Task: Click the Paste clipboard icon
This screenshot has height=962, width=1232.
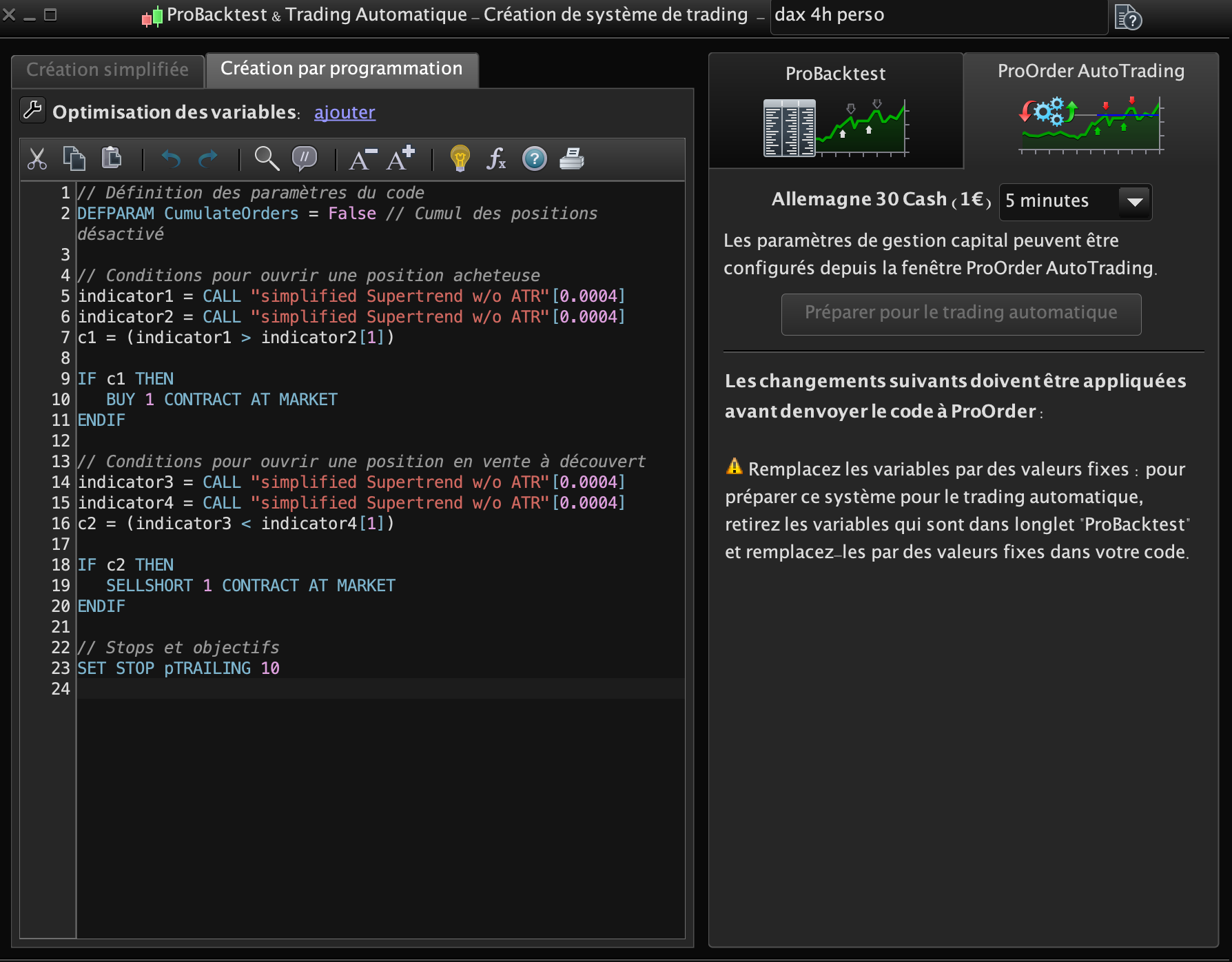Action: point(111,158)
